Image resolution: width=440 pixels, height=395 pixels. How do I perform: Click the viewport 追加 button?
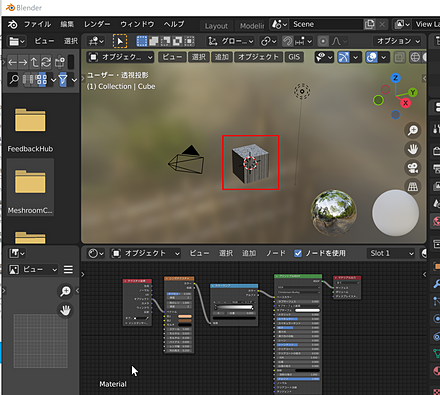[222, 57]
